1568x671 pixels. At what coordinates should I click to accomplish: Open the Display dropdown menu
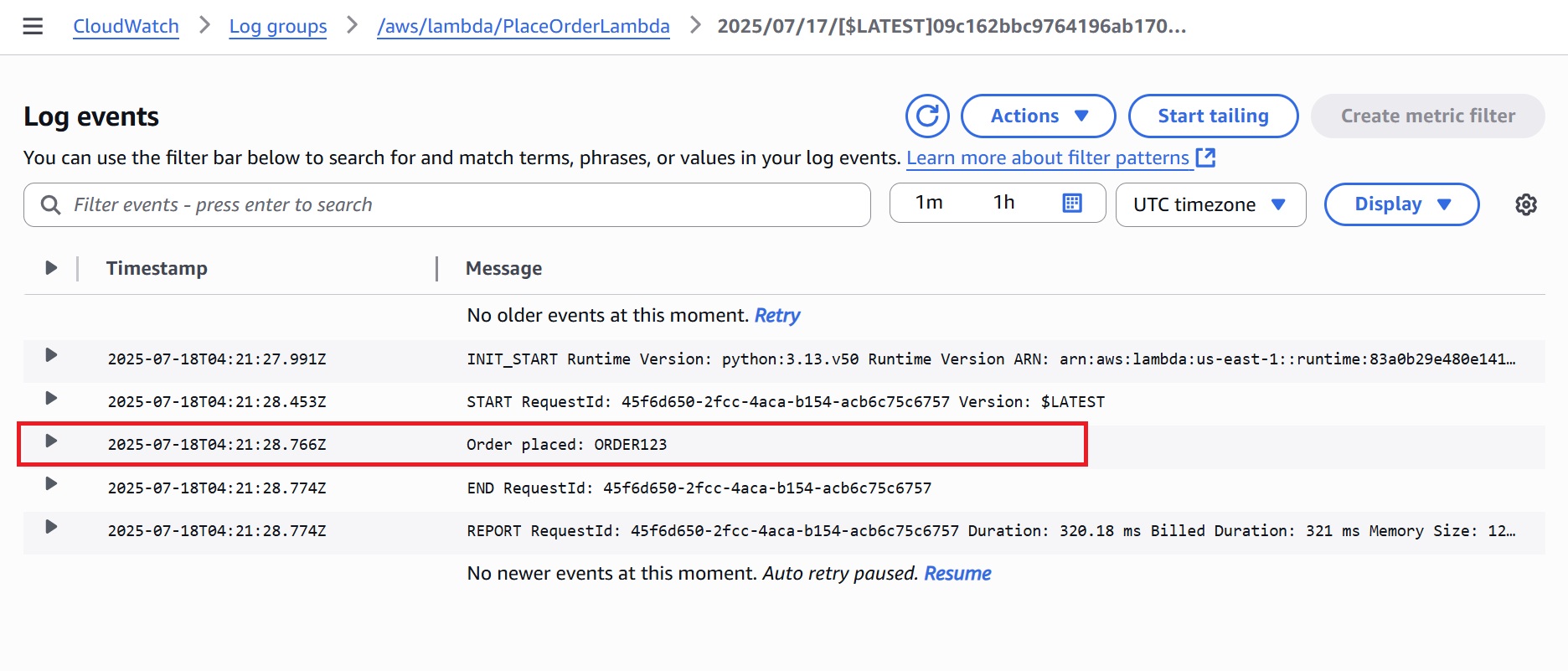[1401, 204]
